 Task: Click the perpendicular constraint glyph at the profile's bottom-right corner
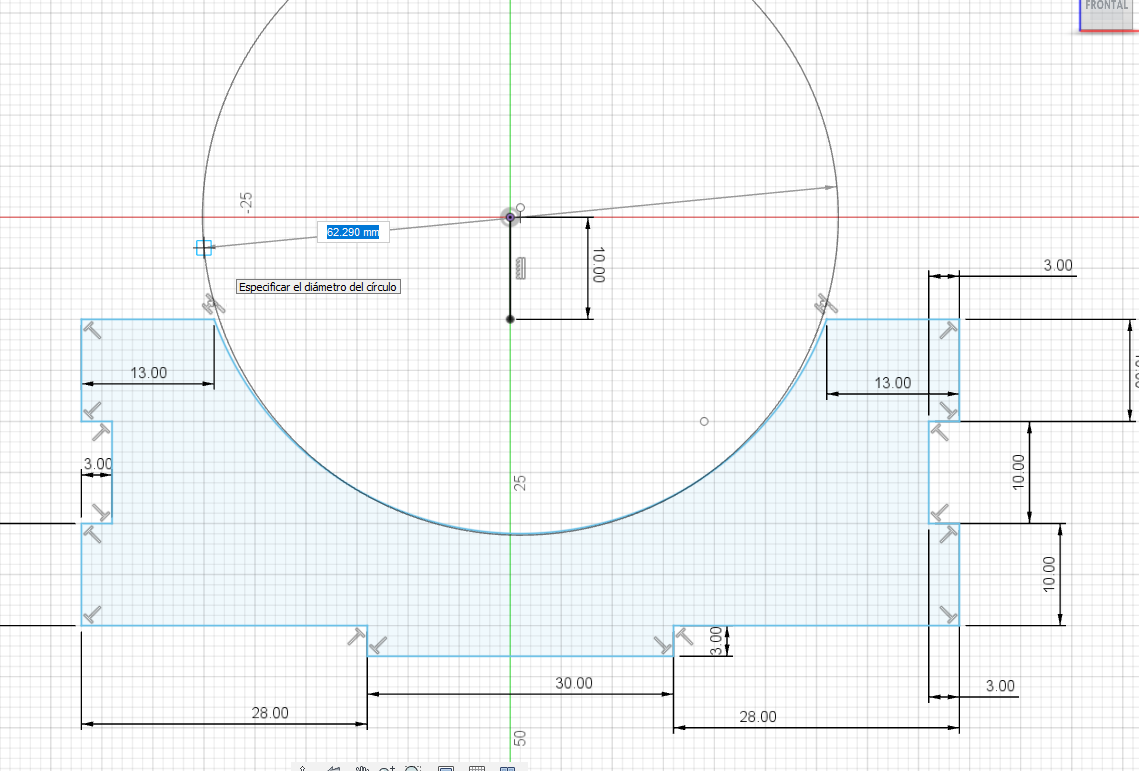[948, 615]
